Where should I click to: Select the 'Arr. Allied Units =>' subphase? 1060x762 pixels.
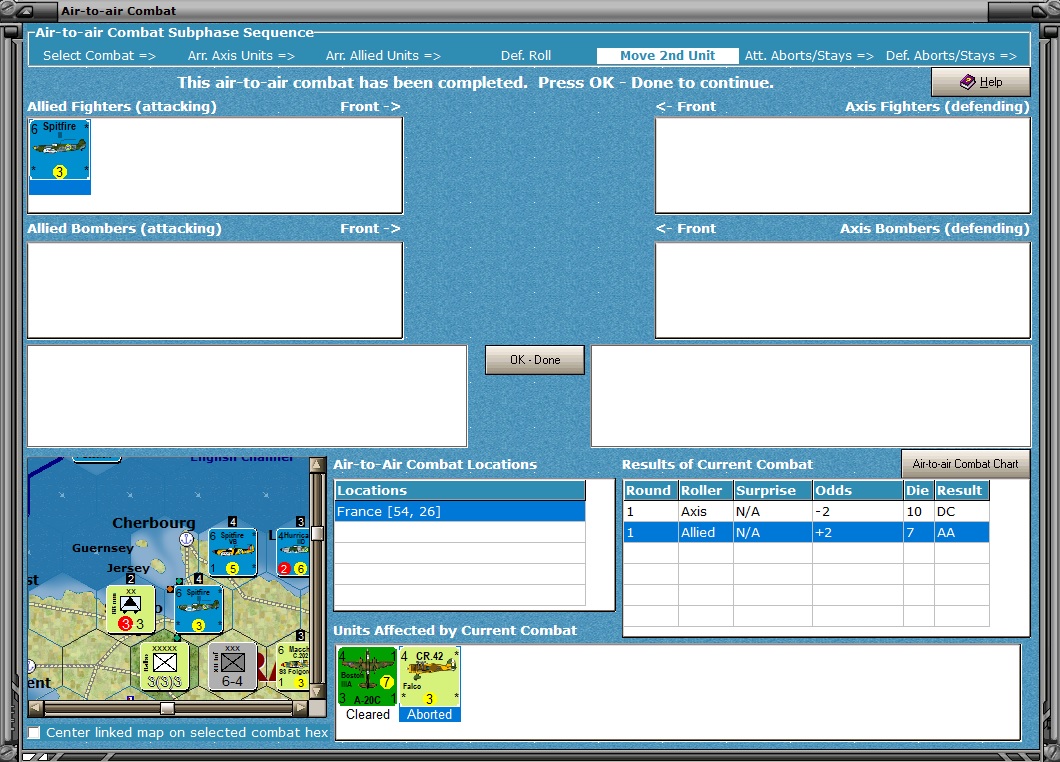(x=383, y=55)
